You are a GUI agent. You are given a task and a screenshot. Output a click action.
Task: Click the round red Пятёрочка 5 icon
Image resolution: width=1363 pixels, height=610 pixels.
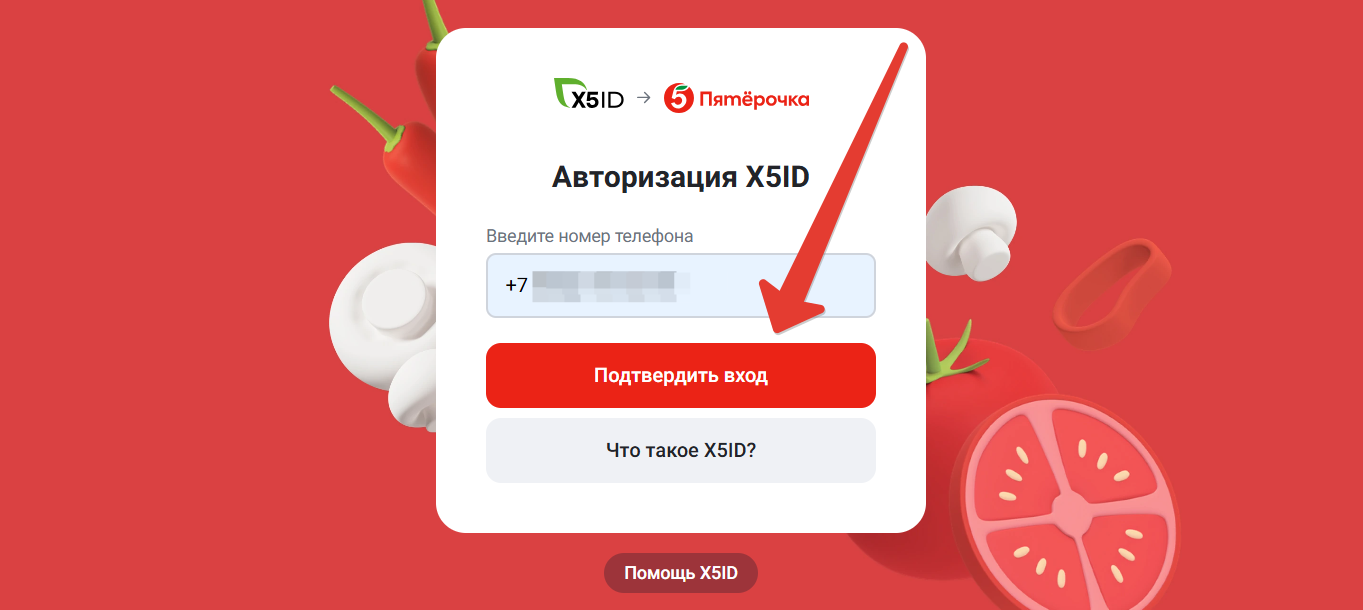[679, 98]
